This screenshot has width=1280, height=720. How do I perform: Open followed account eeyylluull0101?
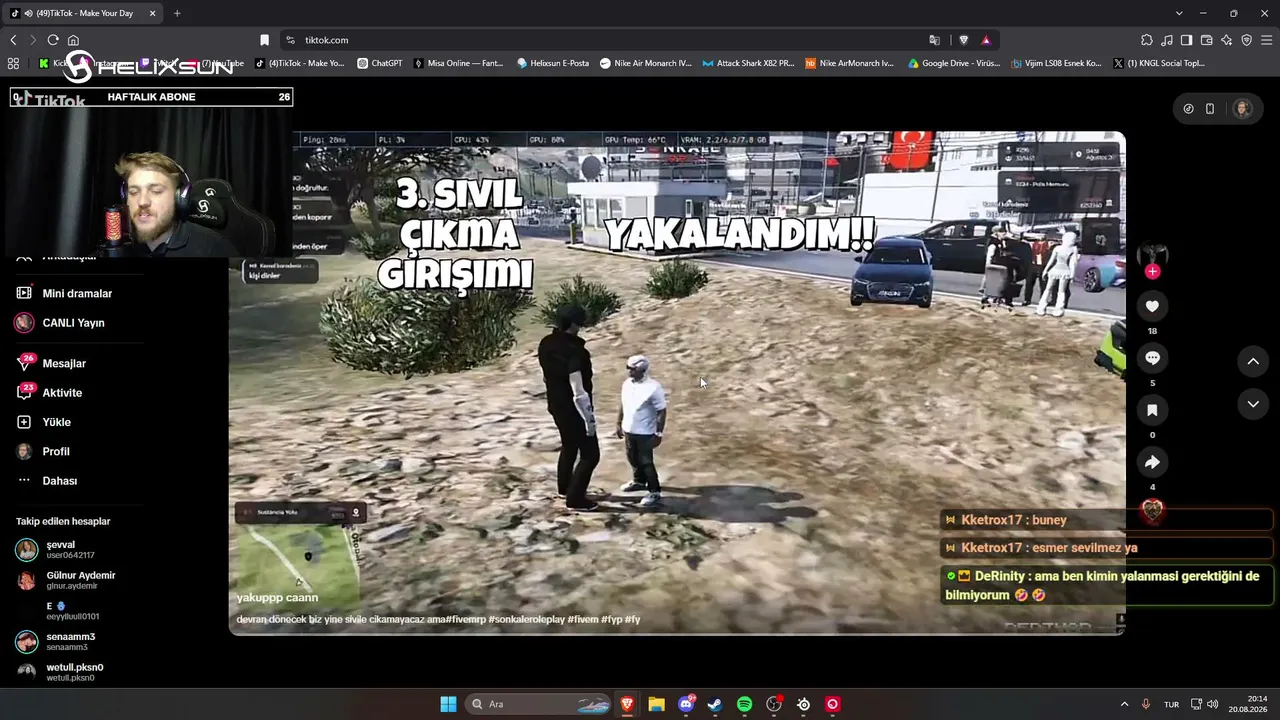(70, 611)
